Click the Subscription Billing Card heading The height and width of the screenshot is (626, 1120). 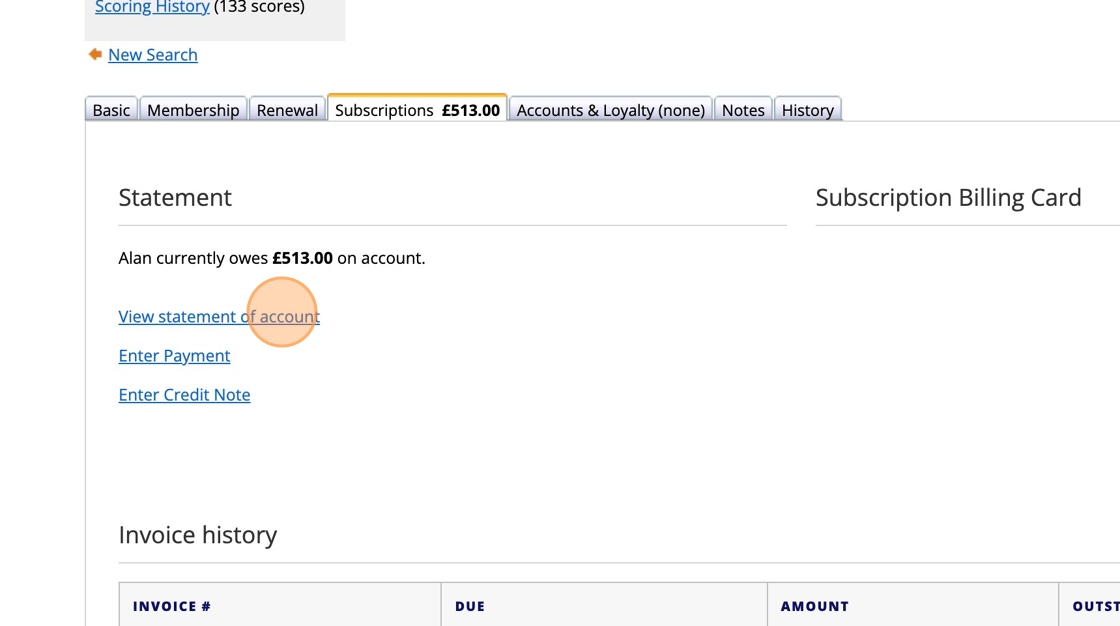(x=948, y=197)
